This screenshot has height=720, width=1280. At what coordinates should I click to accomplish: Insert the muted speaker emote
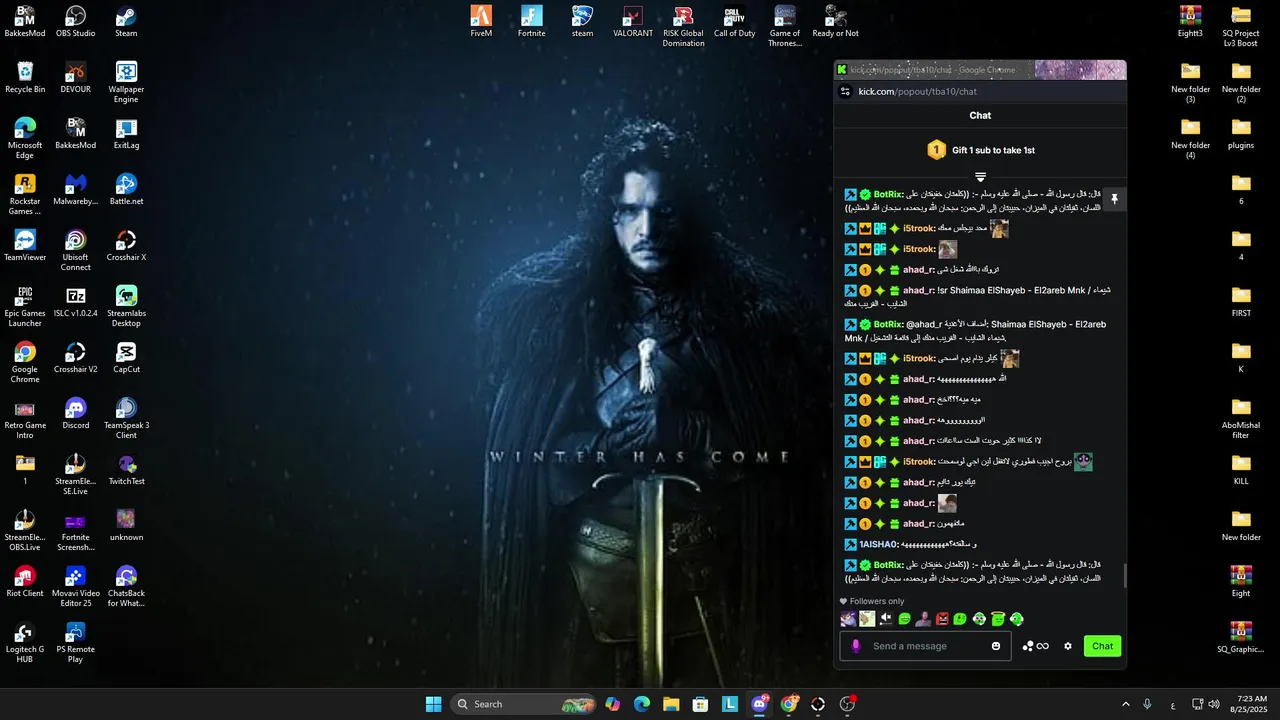(x=885, y=619)
